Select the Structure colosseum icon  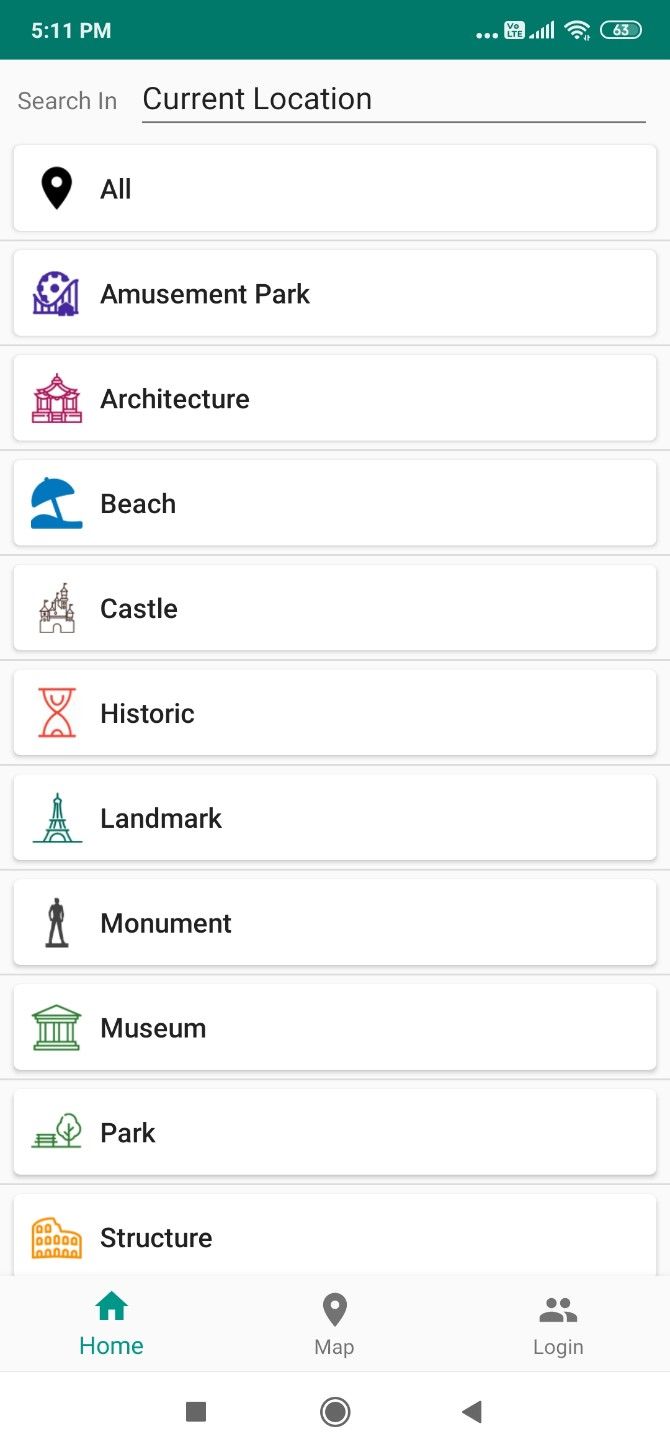[57, 1237]
